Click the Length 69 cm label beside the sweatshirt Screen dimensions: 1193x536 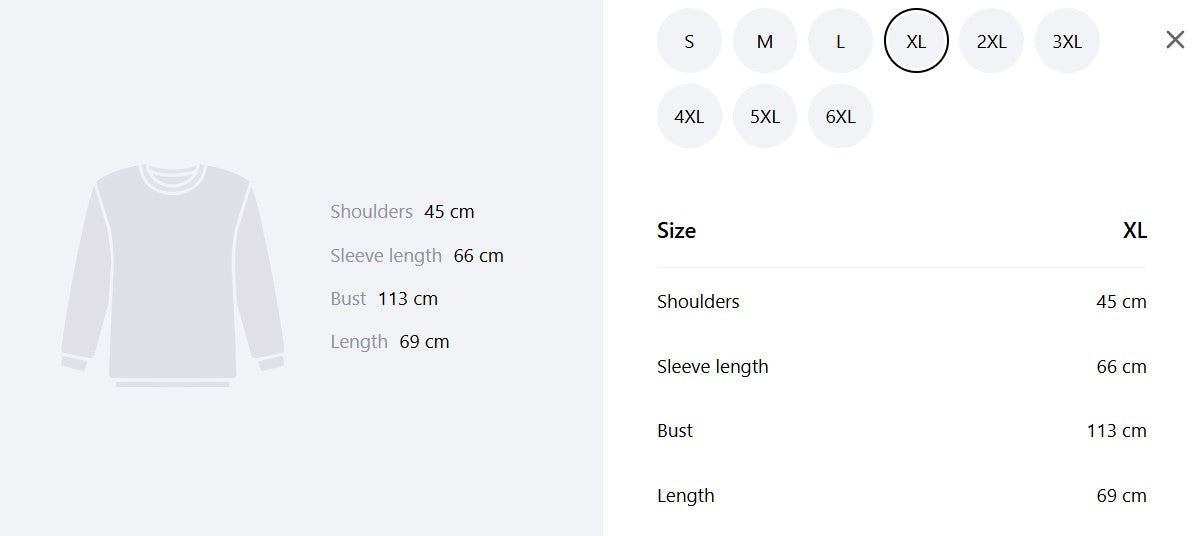[390, 342]
